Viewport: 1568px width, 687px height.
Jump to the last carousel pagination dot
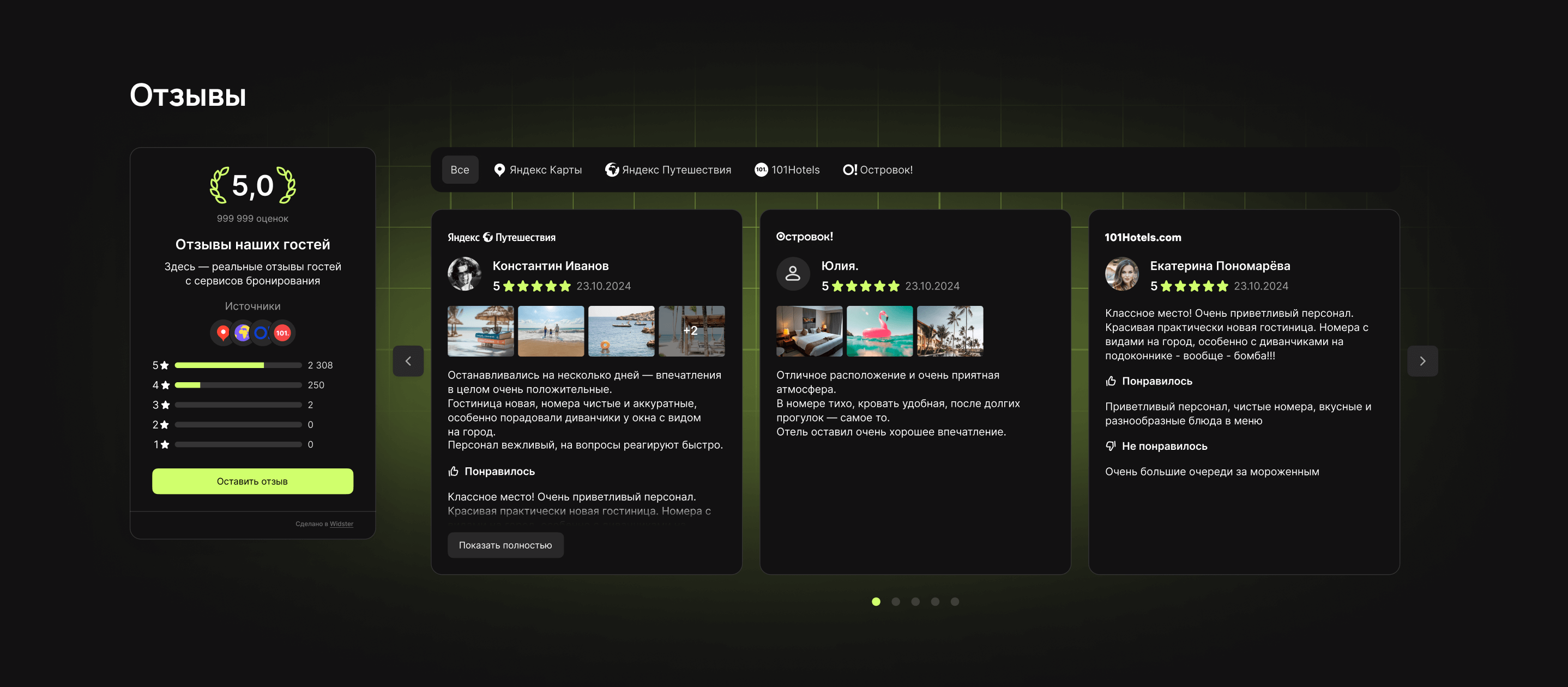tap(955, 602)
